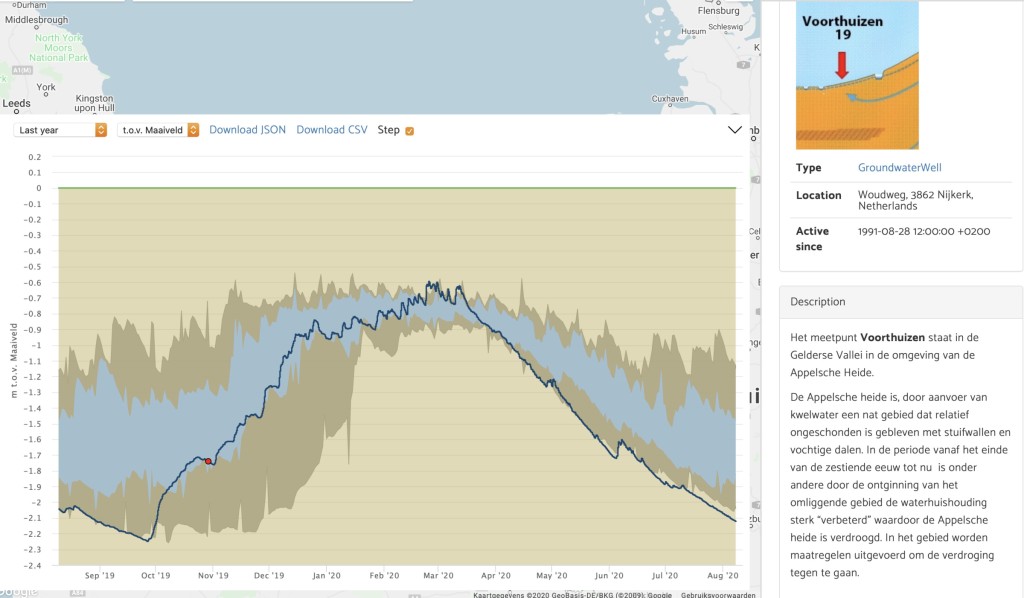Click the Description panel header
The image size is (1024, 598).
[901, 302]
